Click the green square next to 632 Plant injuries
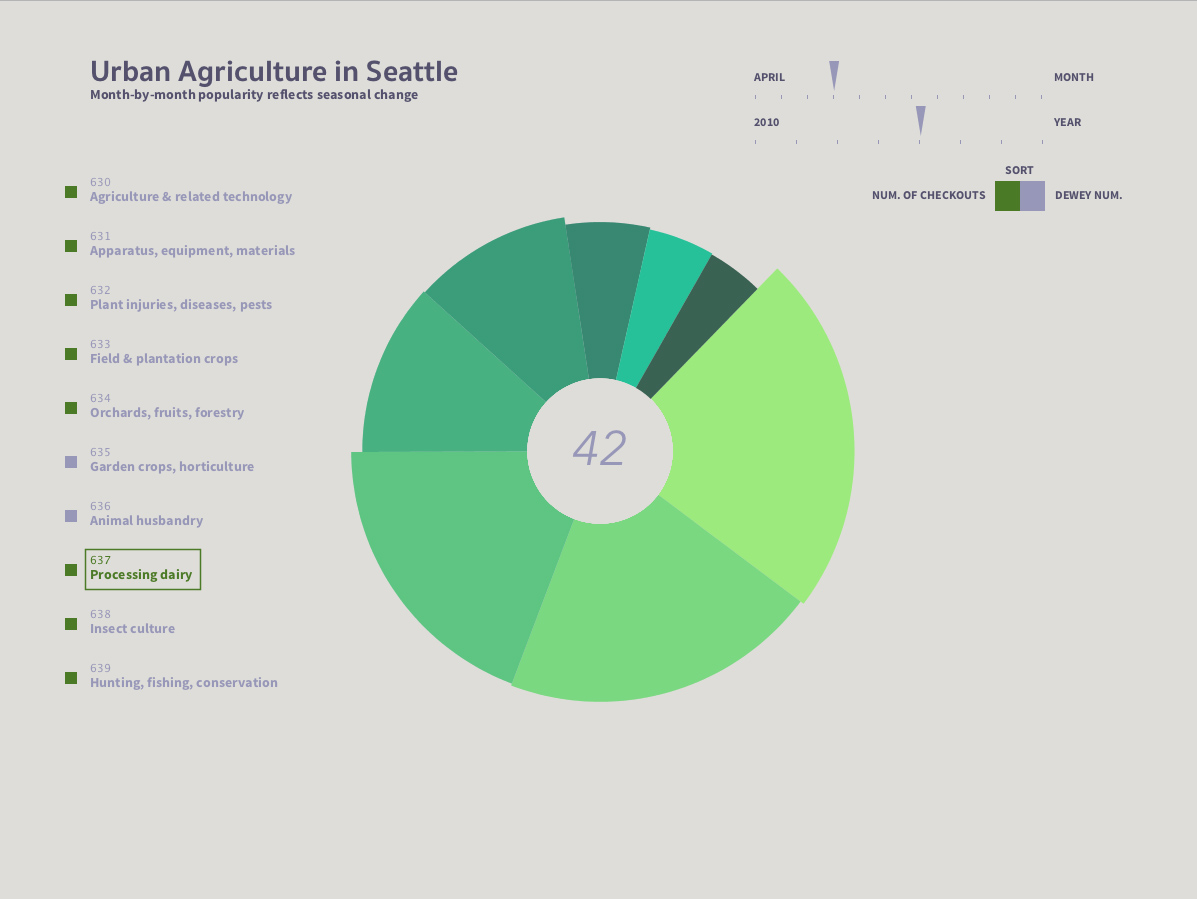This screenshot has height=899, width=1197. click(71, 300)
